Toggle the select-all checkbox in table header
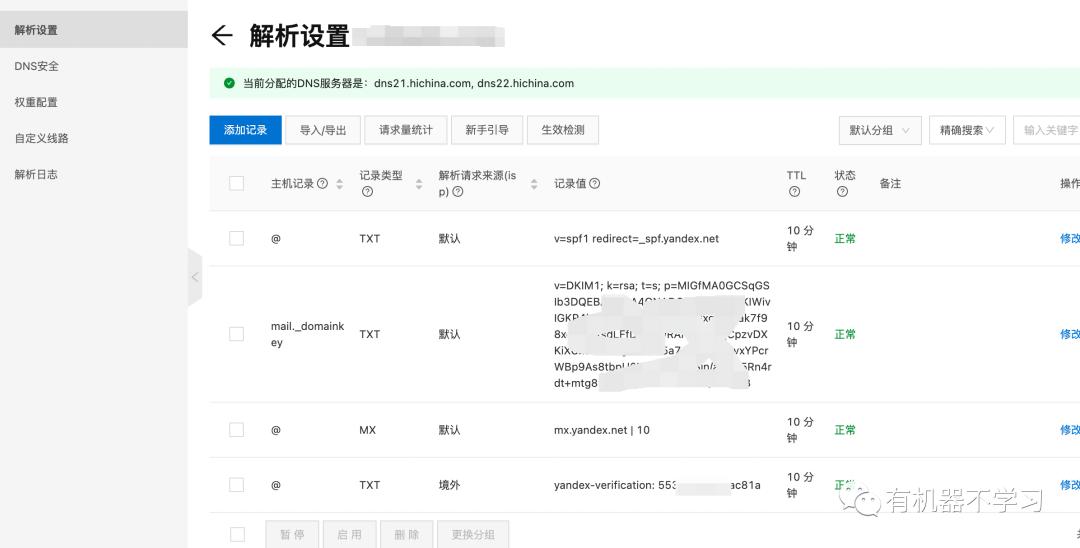The height and width of the screenshot is (548, 1080). click(x=236, y=183)
